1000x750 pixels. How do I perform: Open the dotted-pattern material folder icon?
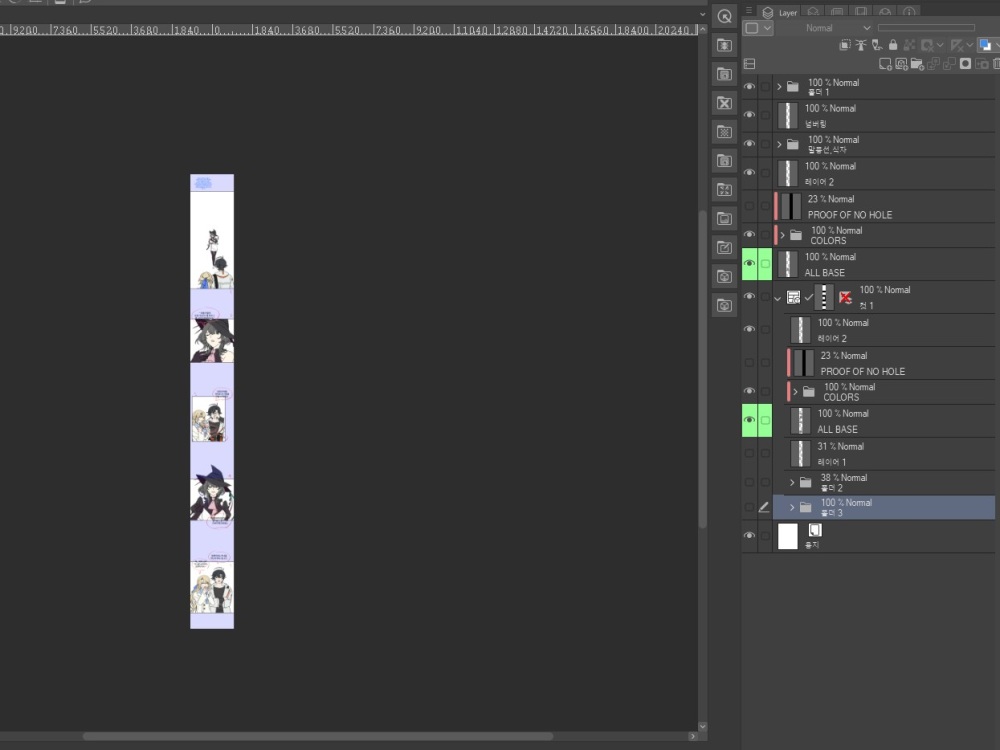[x=724, y=132]
